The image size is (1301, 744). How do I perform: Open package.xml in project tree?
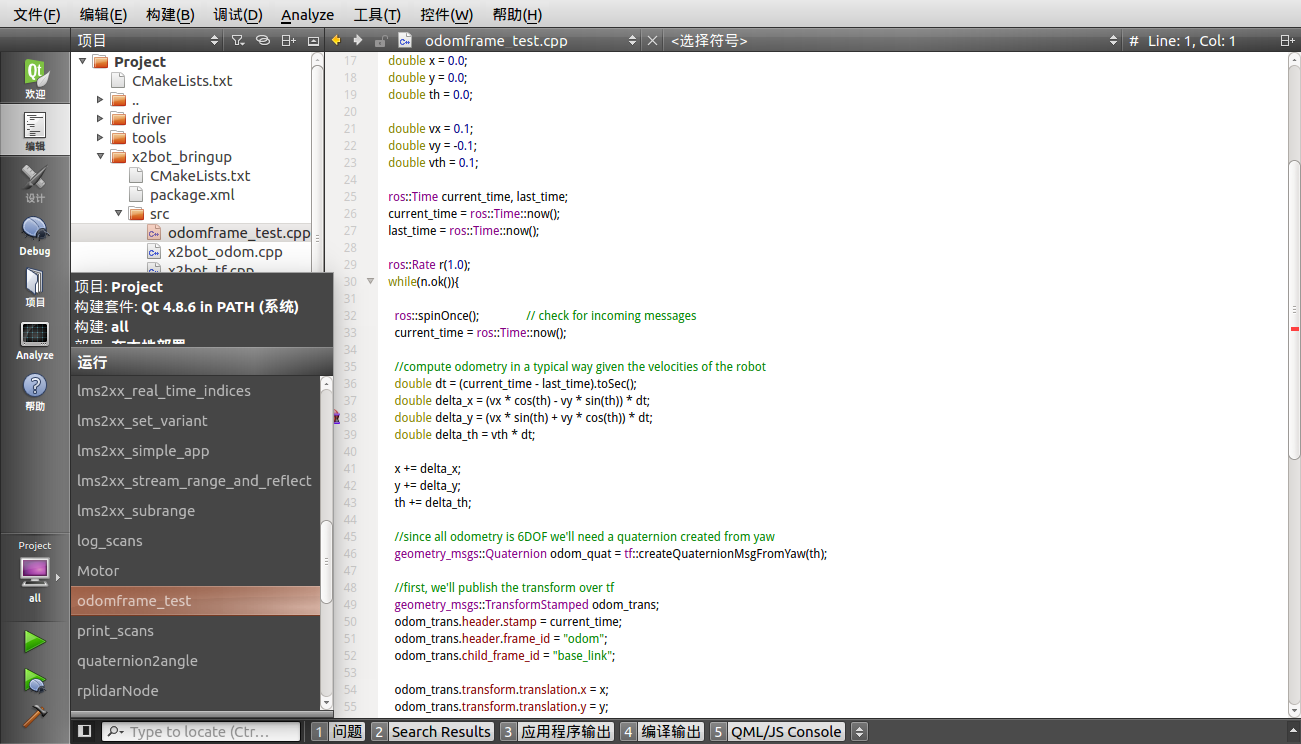[192, 194]
